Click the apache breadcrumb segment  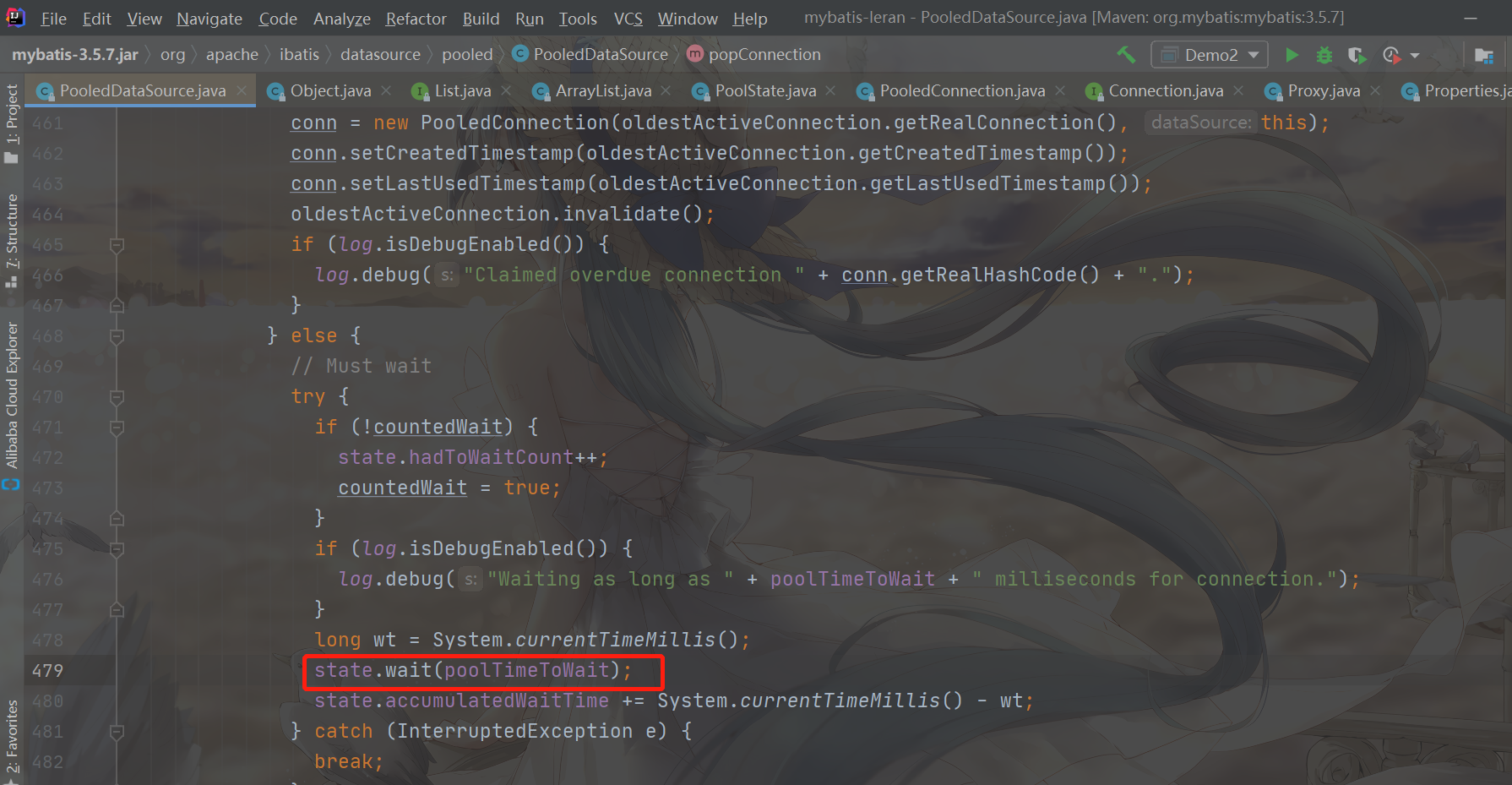click(x=232, y=55)
